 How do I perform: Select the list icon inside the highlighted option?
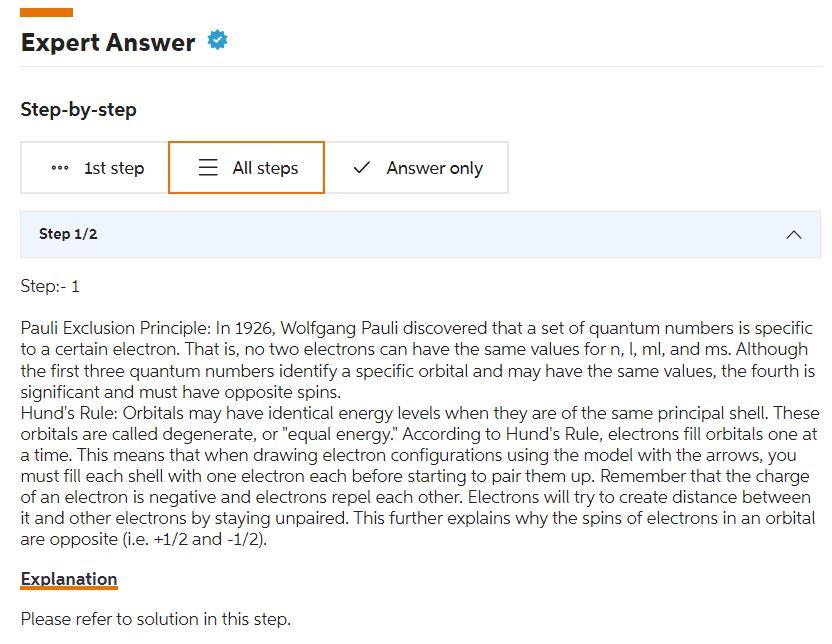(207, 168)
